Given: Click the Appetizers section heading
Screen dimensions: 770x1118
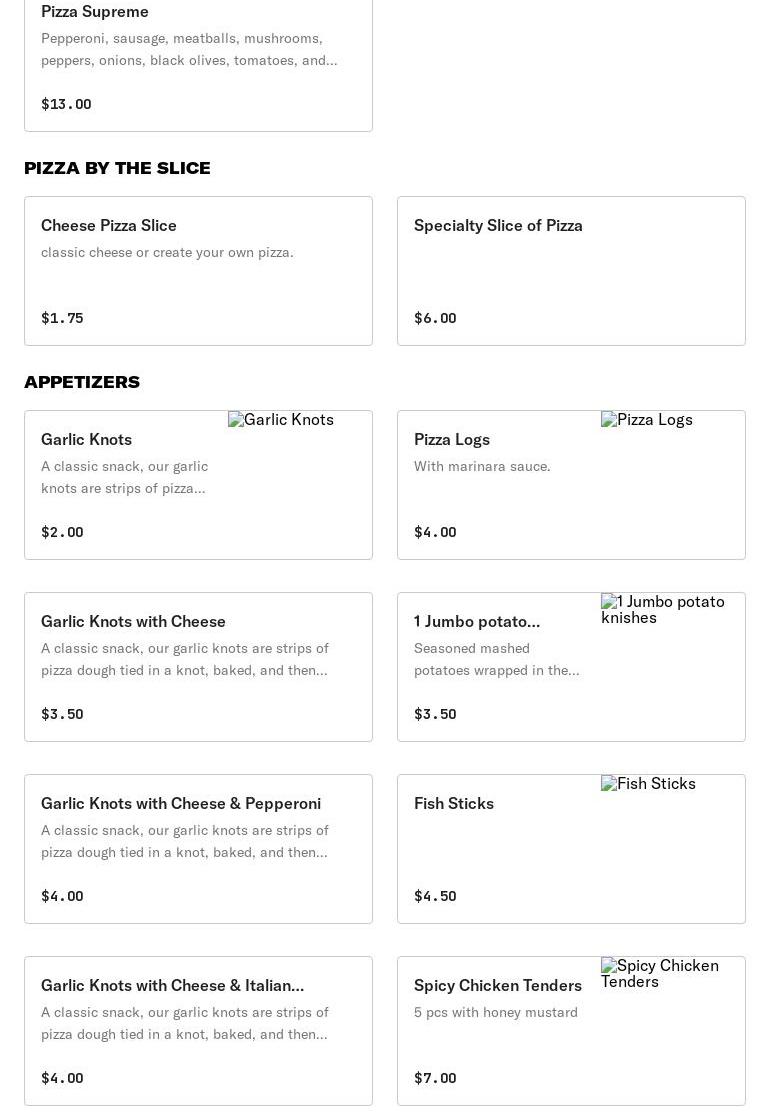Looking at the screenshot, I should click(82, 382).
